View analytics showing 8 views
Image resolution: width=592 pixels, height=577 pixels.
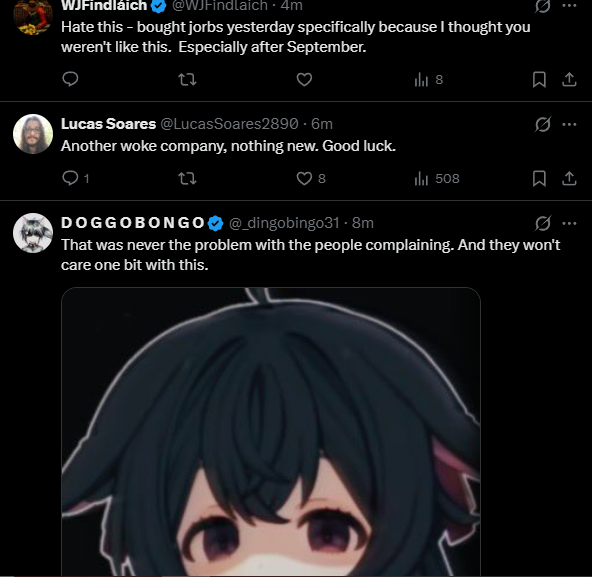(x=429, y=80)
